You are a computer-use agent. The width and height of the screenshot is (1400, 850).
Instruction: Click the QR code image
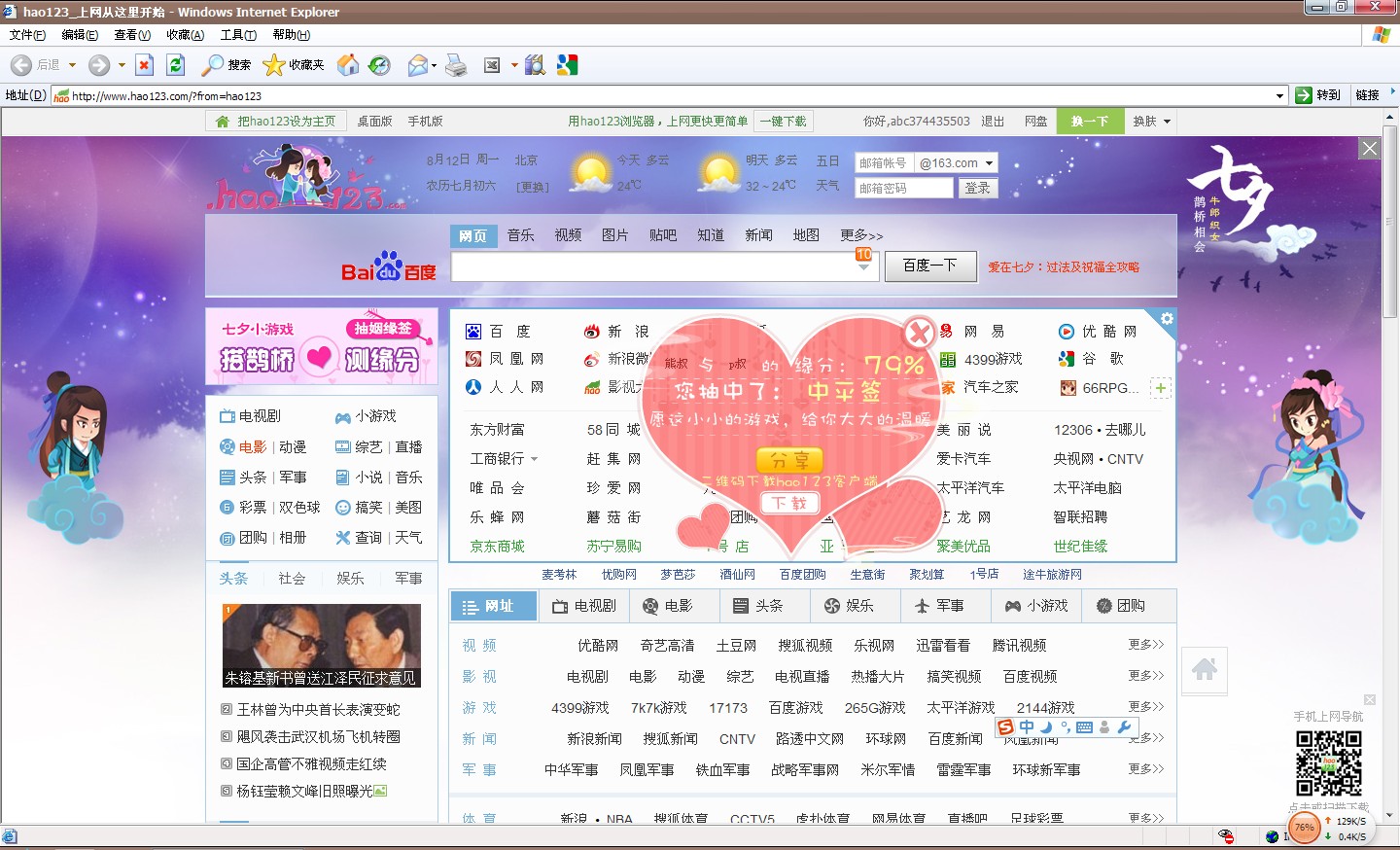click(1328, 763)
